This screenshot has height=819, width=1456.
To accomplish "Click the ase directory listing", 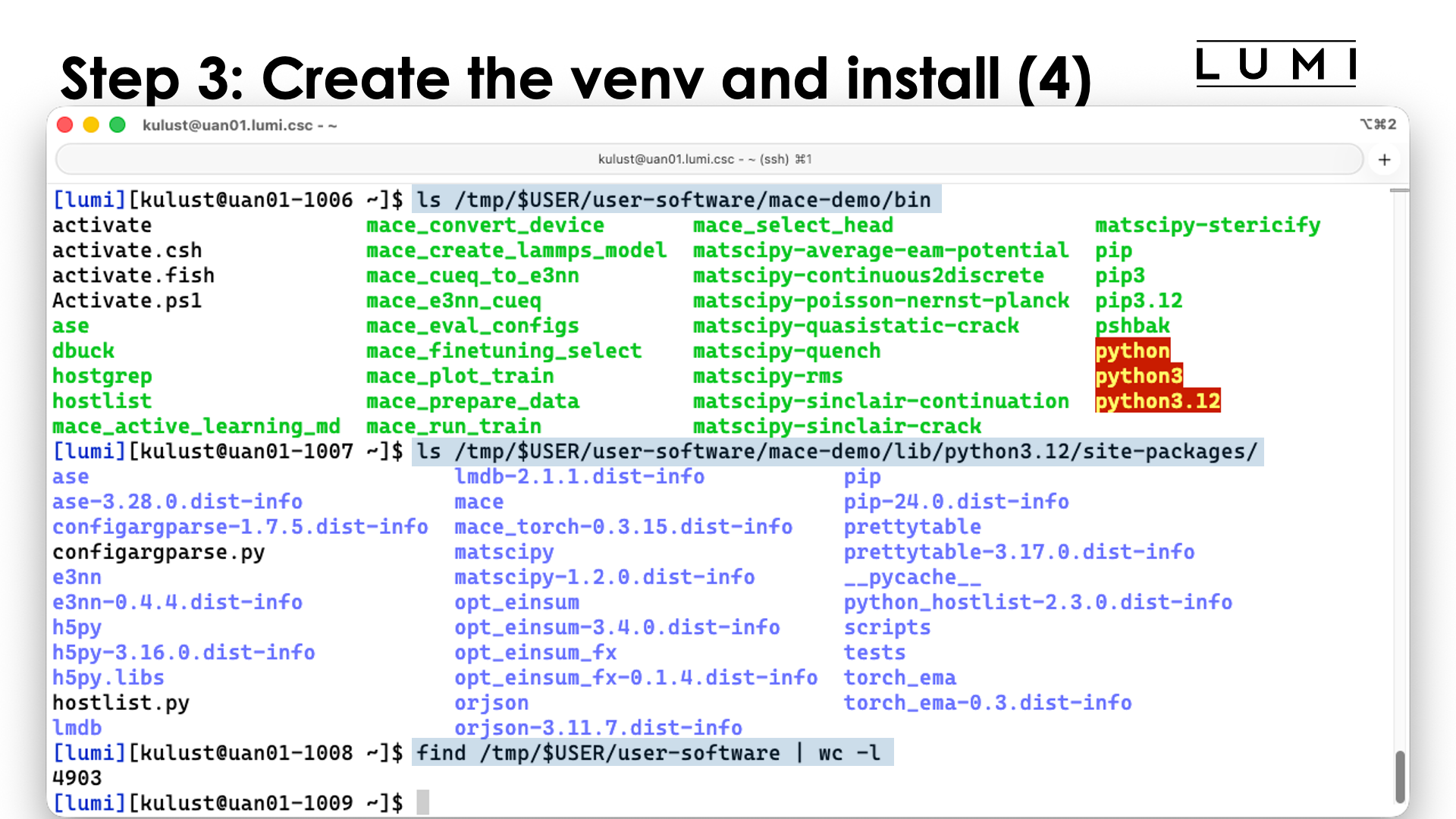I will coord(70,476).
